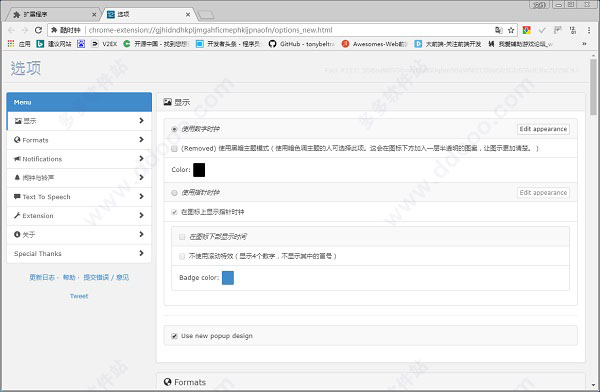Expand the Extension menu chevron
Image resolution: width=600 pixels, height=392 pixels.
click(x=142, y=215)
